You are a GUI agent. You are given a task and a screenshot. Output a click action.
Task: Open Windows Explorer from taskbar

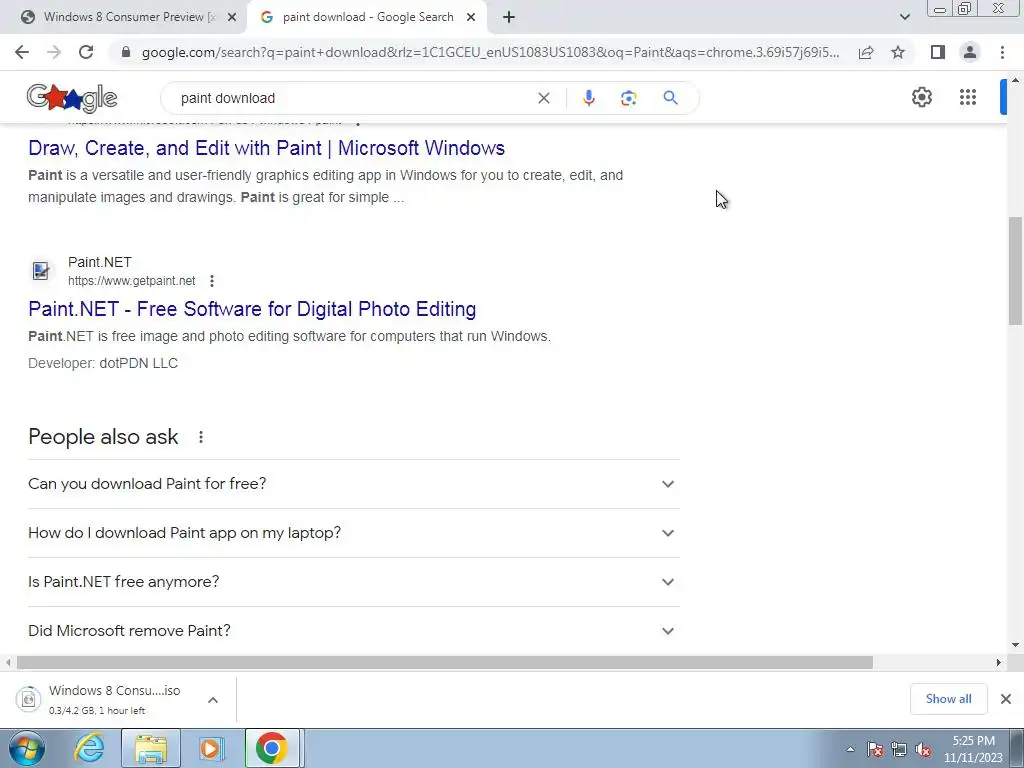[x=151, y=748]
